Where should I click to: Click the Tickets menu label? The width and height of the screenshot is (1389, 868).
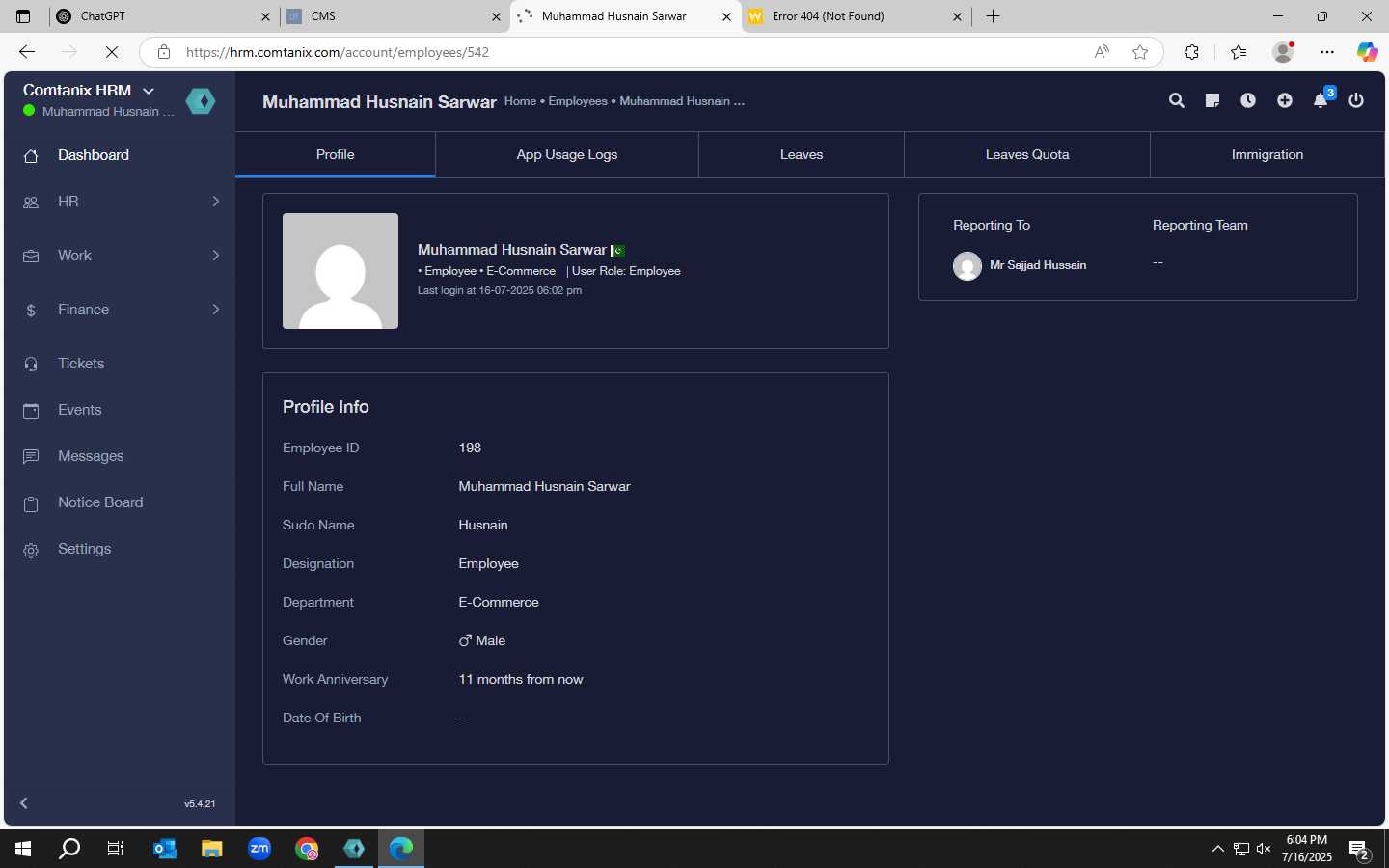pos(81,364)
